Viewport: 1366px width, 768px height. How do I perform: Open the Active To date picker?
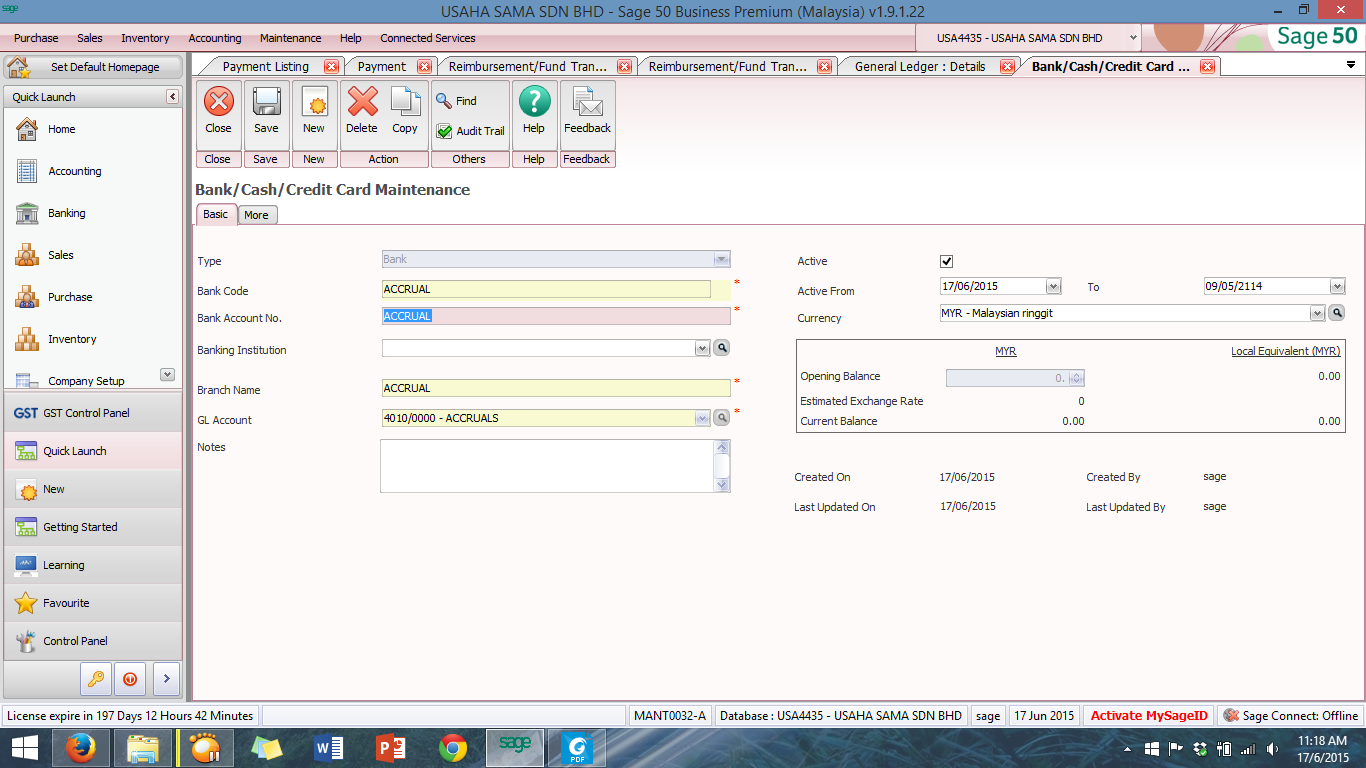pyautogui.click(x=1337, y=286)
